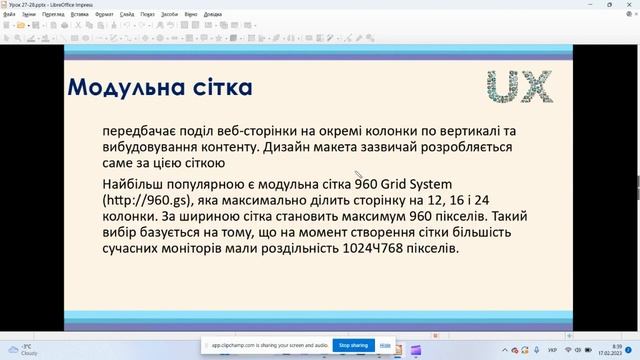
Task: Click the Cut scissors icon
Action: tap(78, 25)
